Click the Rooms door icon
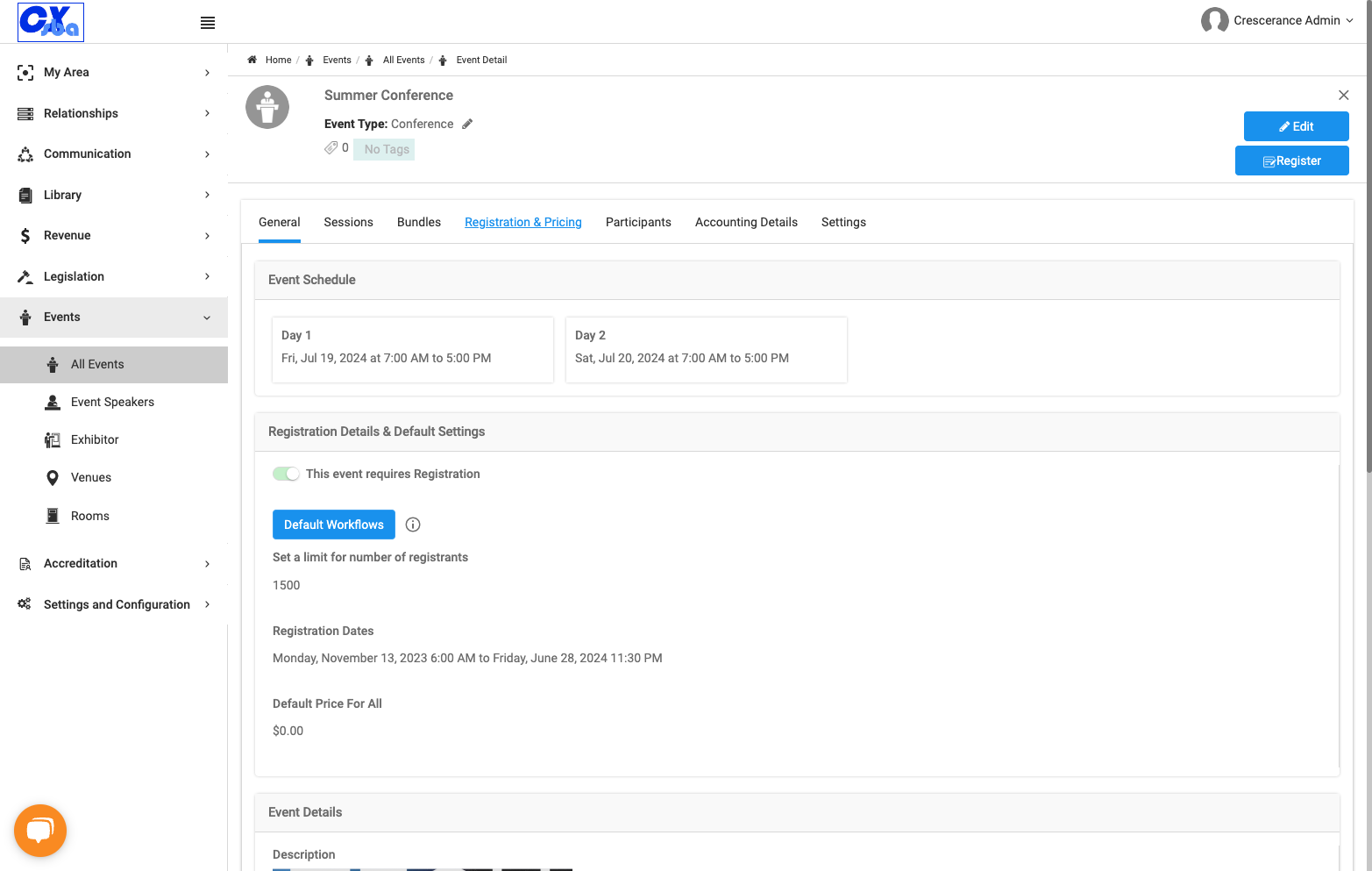The width and height of the screenshot is (1372, 871). pyautogui.click(x=53, y=516)
